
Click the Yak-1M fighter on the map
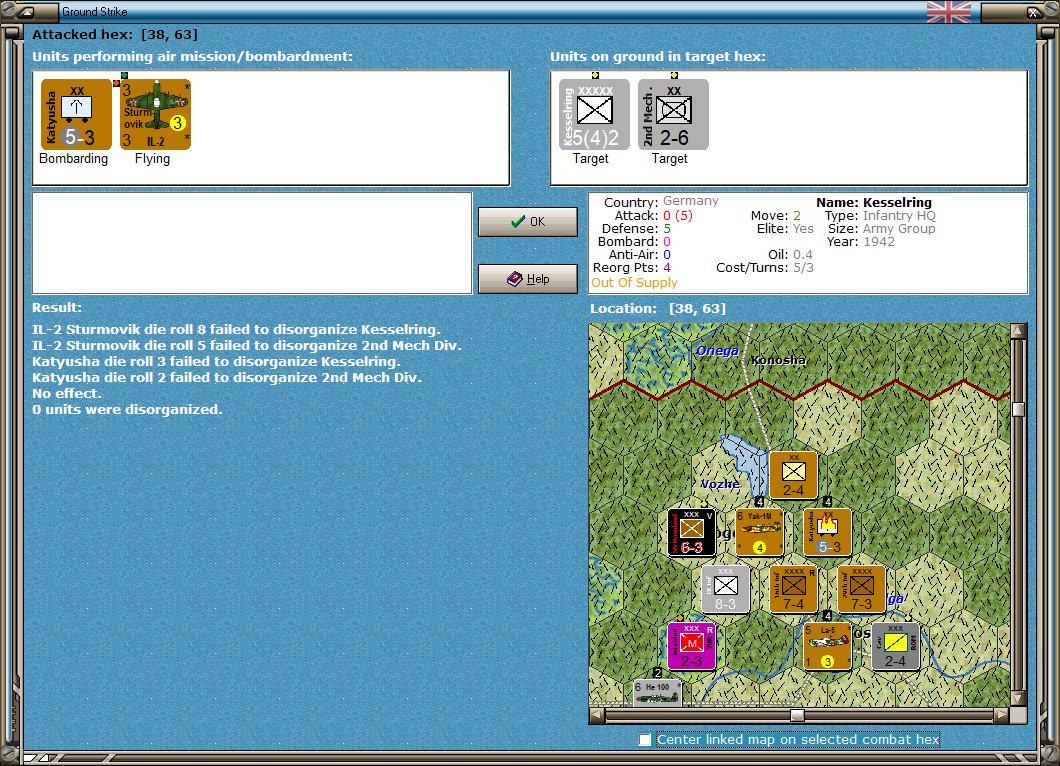[760, 532]
